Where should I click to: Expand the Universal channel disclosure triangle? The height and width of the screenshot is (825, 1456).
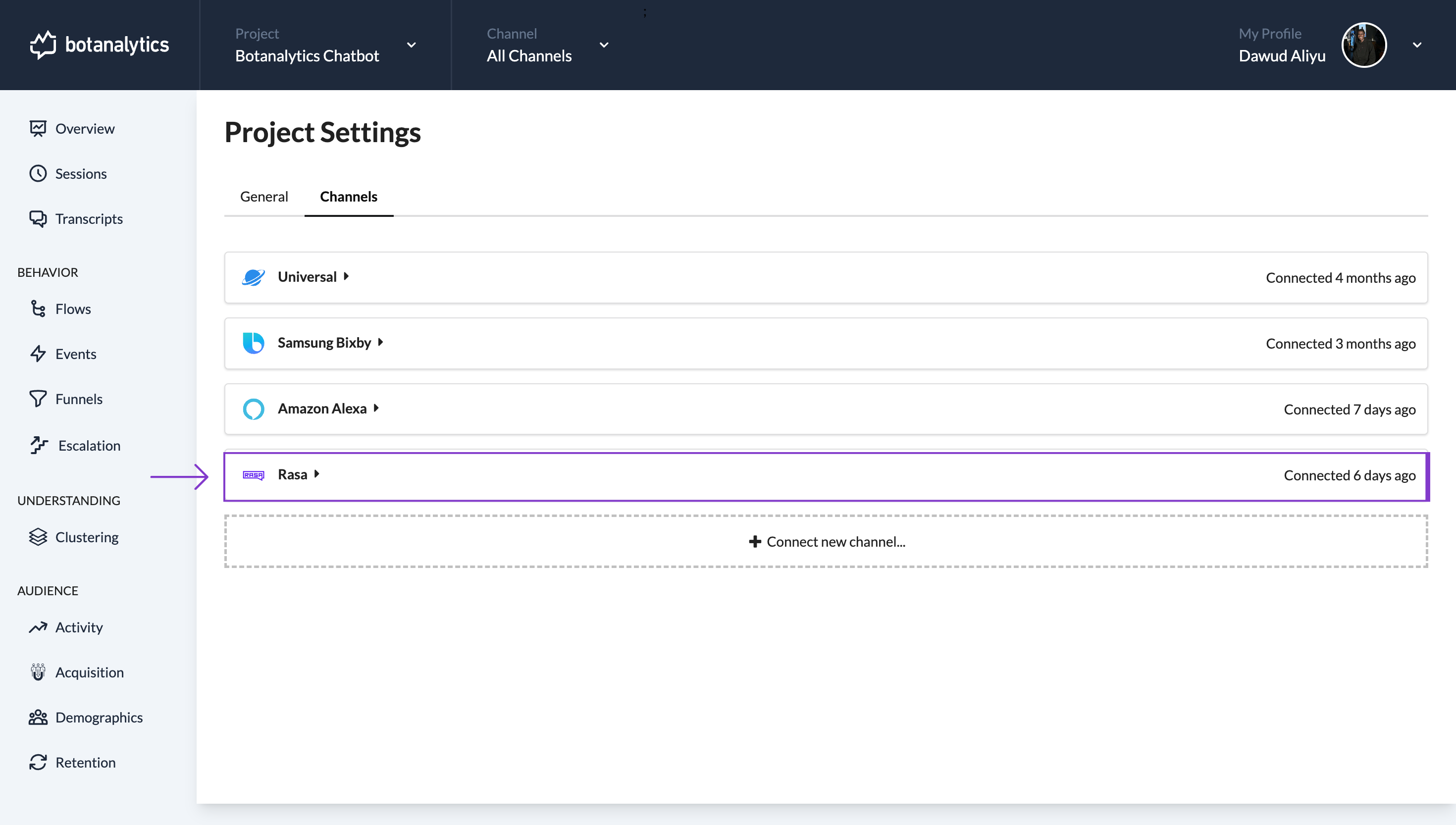(x=346, y=276)
